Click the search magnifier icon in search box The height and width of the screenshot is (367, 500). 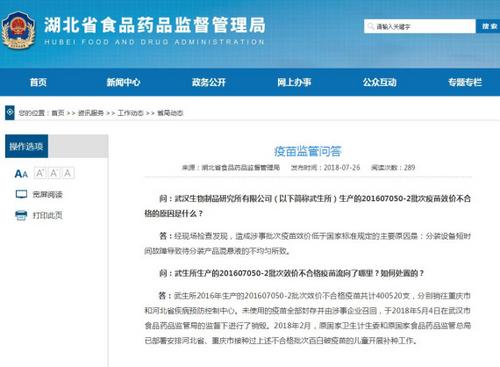[x=370, y=26]
